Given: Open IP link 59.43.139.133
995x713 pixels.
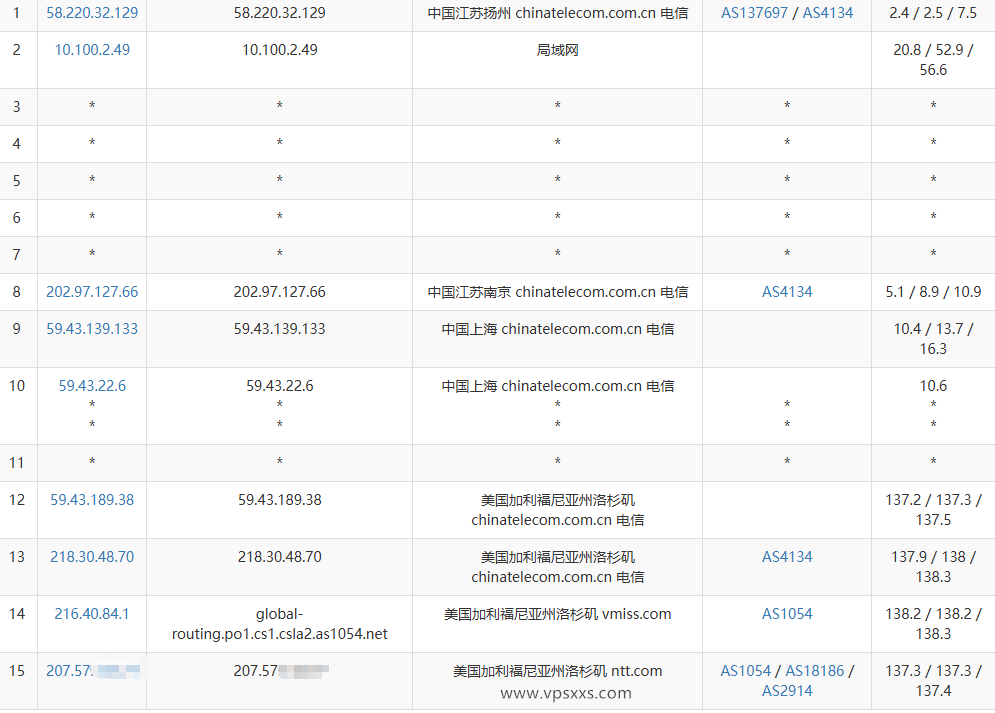Looking at the screenshot, I should [92, 329].
